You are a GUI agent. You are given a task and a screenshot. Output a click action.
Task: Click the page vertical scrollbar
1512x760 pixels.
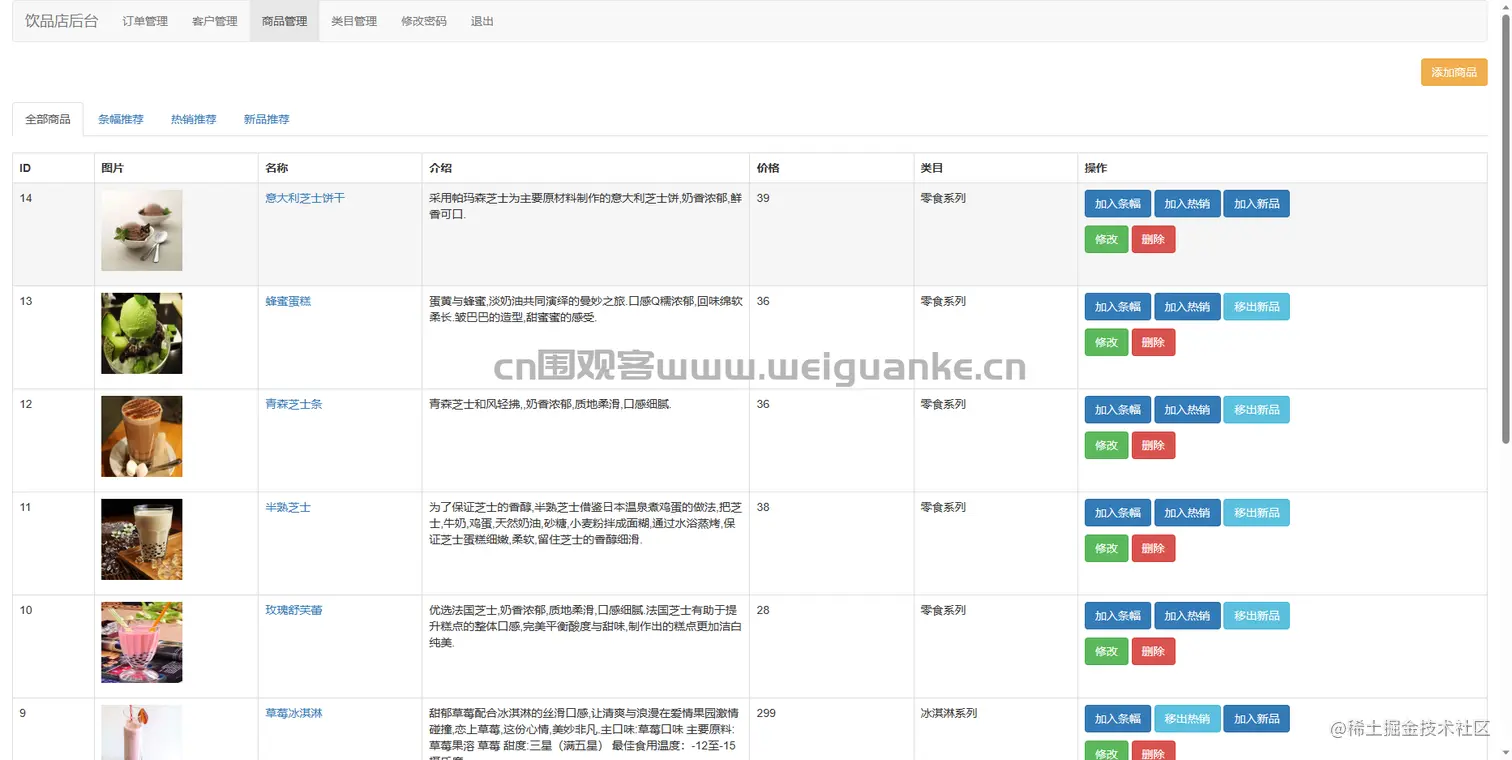click(x=1506, y=230)
